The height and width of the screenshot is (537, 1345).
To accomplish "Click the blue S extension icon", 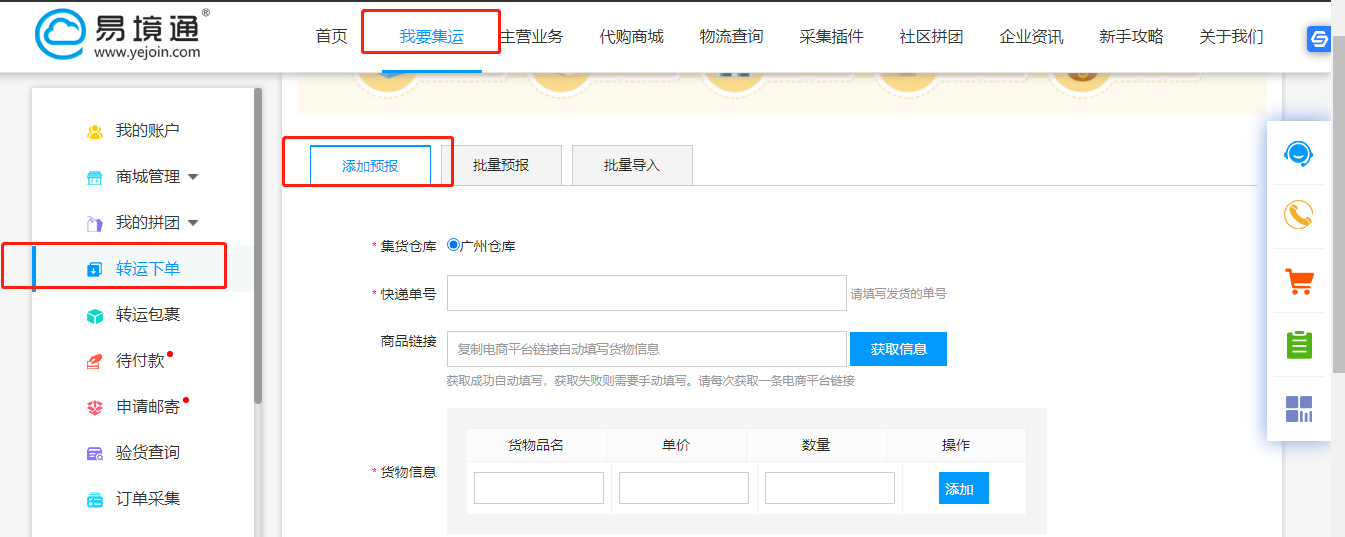I will click(x=1319, y=39).
